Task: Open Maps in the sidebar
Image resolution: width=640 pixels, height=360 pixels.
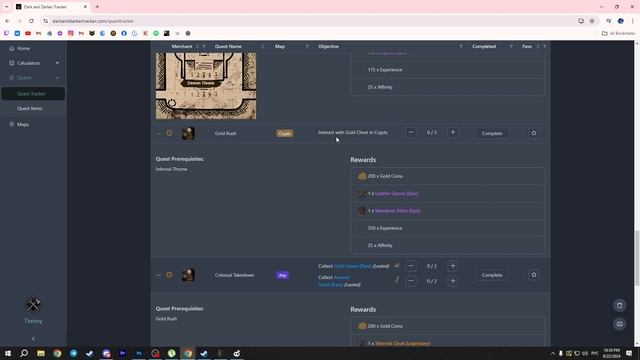Action: (x=33, y=124)
